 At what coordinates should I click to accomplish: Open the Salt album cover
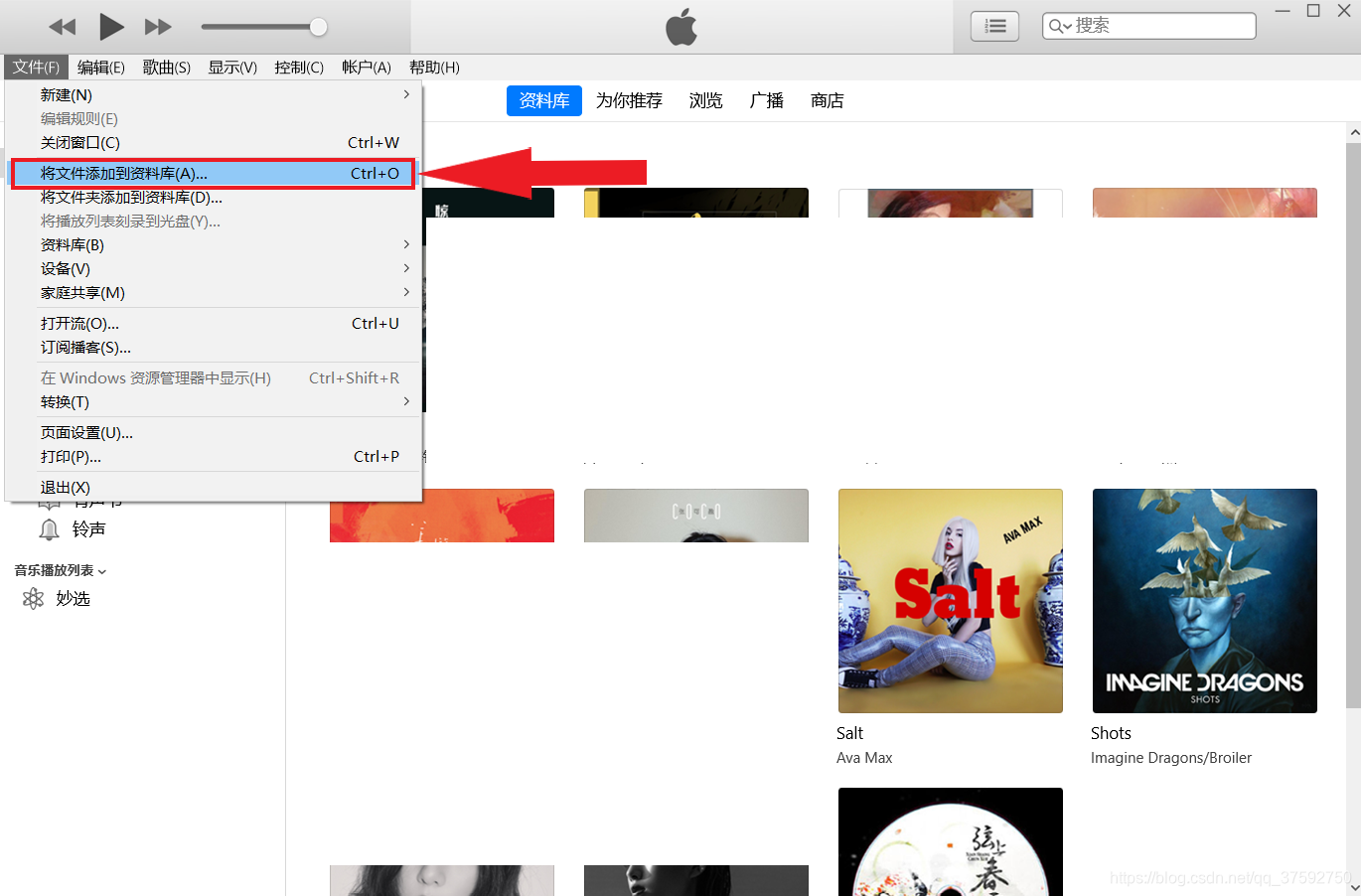pos(951,601)
